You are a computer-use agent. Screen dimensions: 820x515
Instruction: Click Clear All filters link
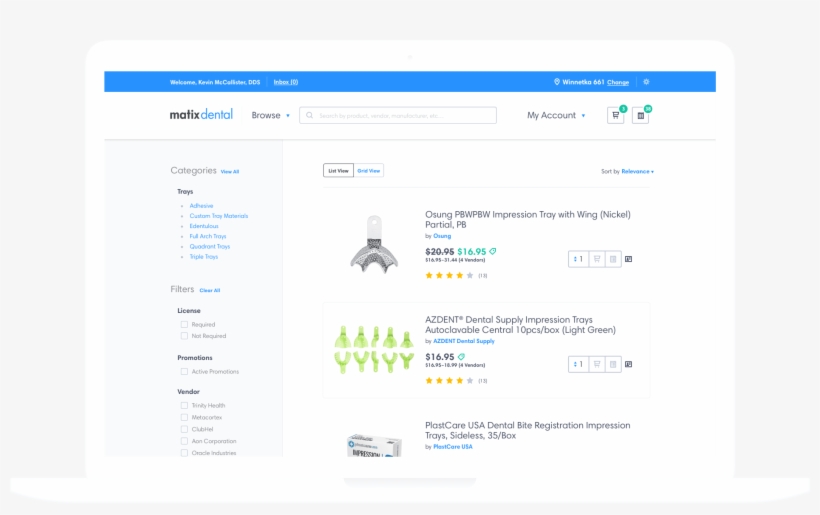pyautogui.click(x=210, y=290)
